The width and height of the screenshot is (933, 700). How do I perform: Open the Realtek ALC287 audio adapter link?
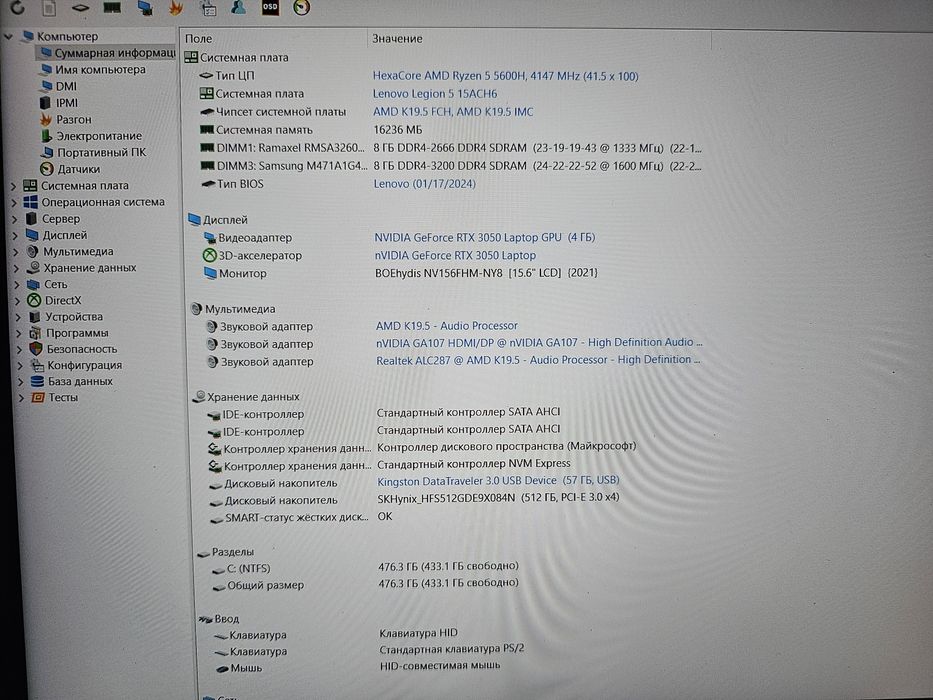538,360
